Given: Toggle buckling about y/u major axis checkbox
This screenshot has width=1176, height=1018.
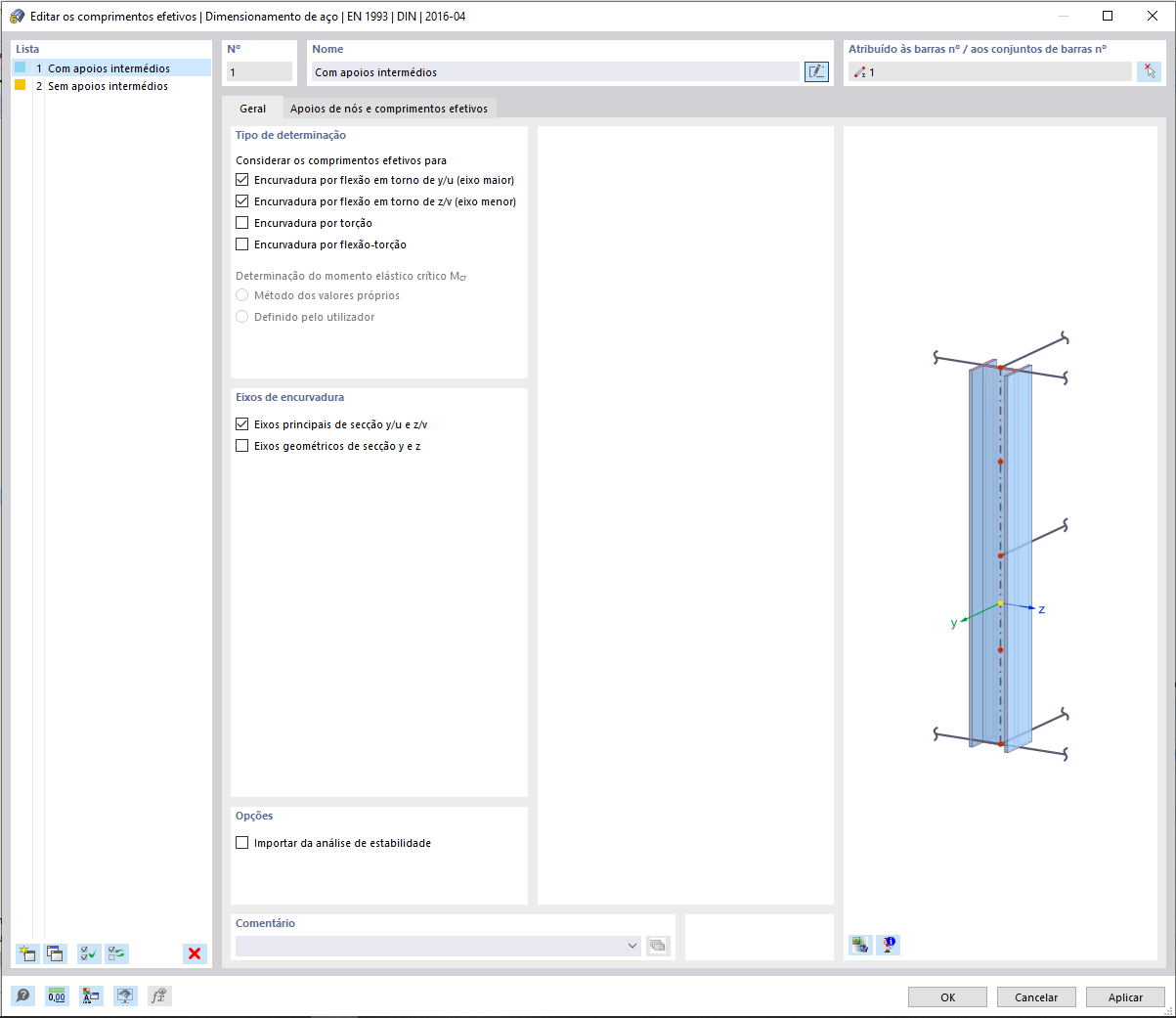Looking at the screenshot, I should point(242,180).
